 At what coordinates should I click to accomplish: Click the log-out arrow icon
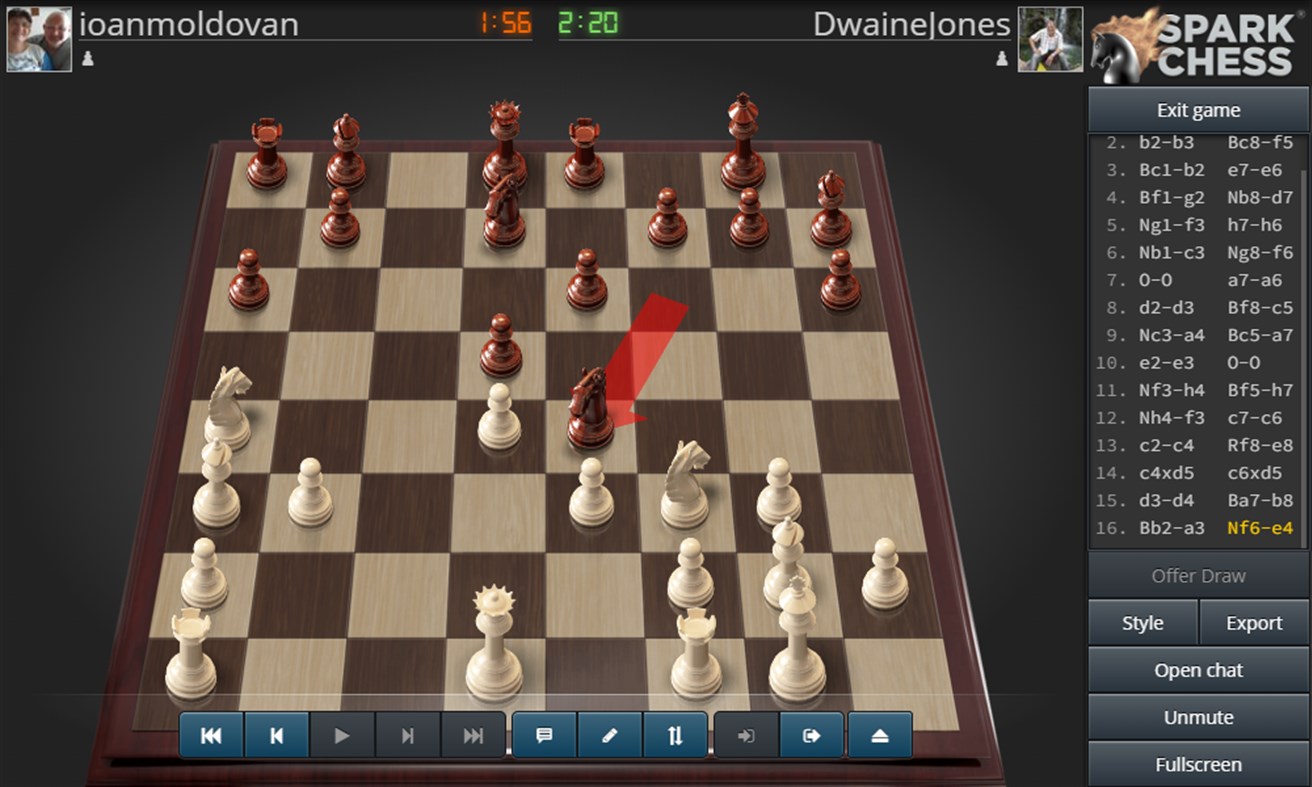coord(810,735)
